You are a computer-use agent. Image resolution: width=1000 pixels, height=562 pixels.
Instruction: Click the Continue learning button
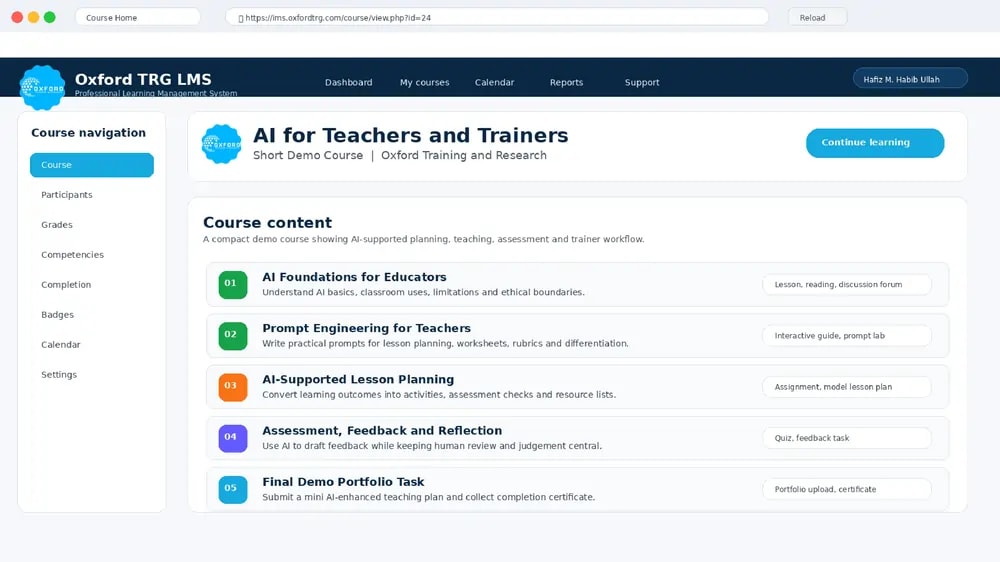[x=875, y=143]
